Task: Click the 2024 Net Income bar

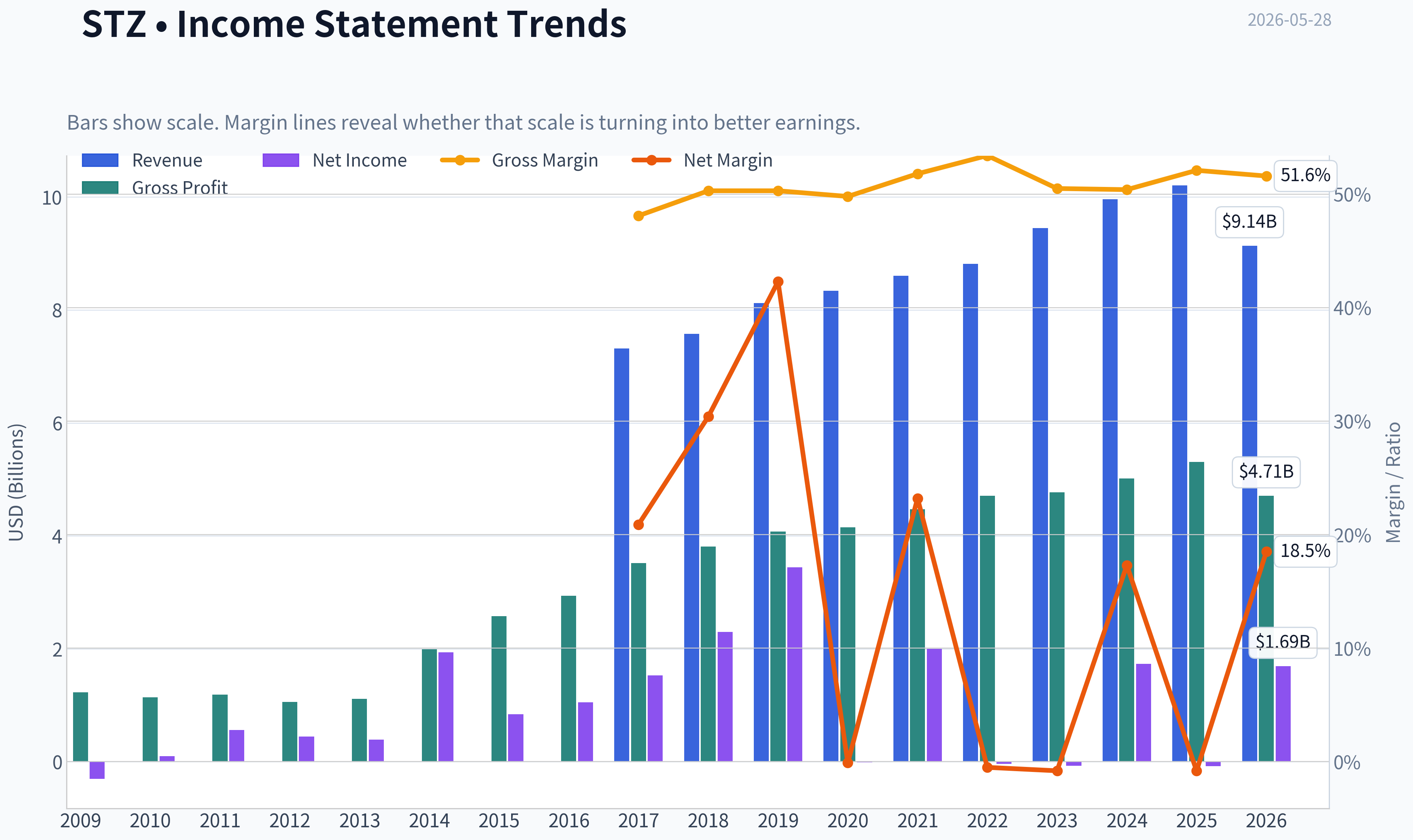Action: click(1144, 713)
